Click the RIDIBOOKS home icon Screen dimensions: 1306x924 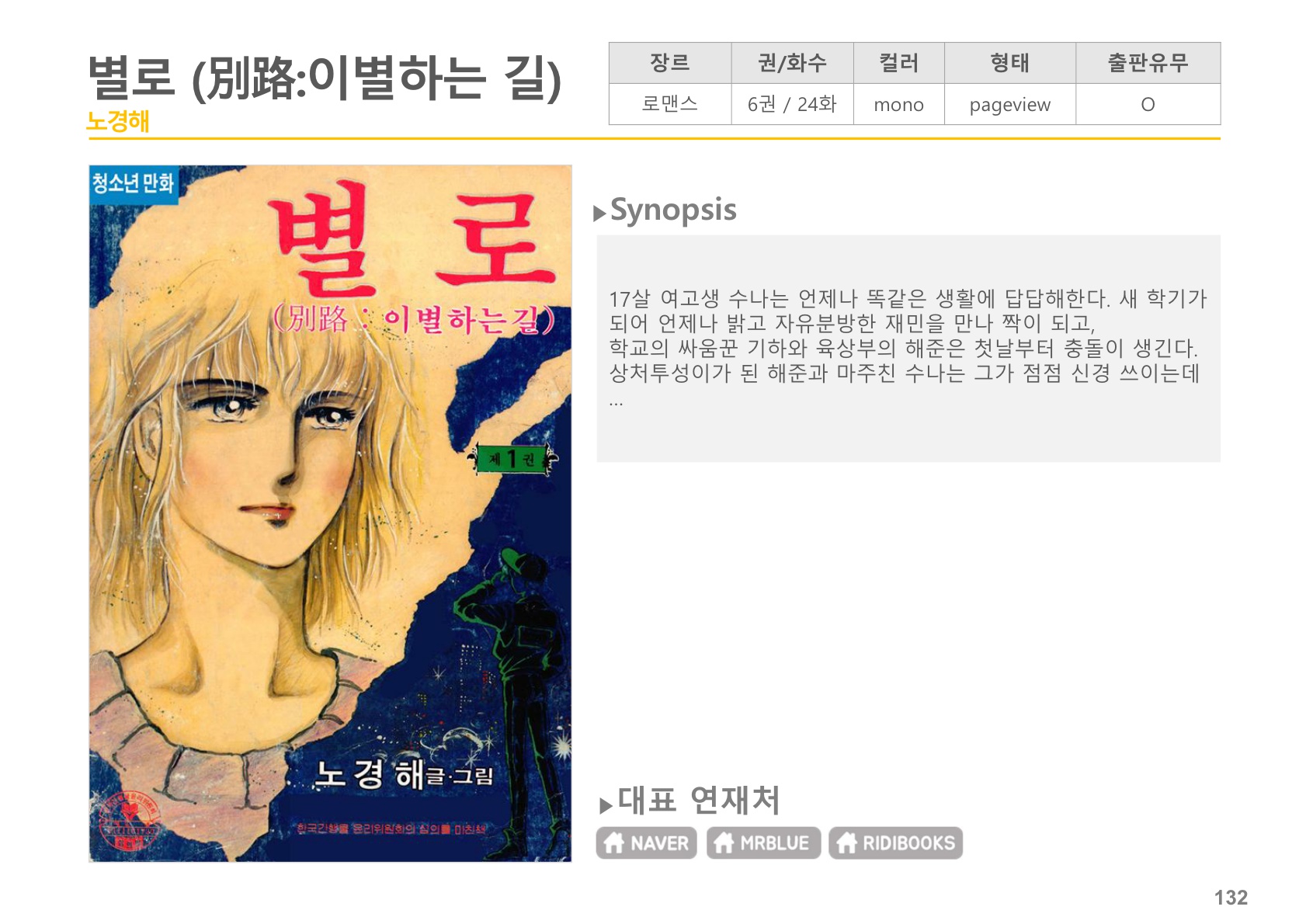[846, 842]
